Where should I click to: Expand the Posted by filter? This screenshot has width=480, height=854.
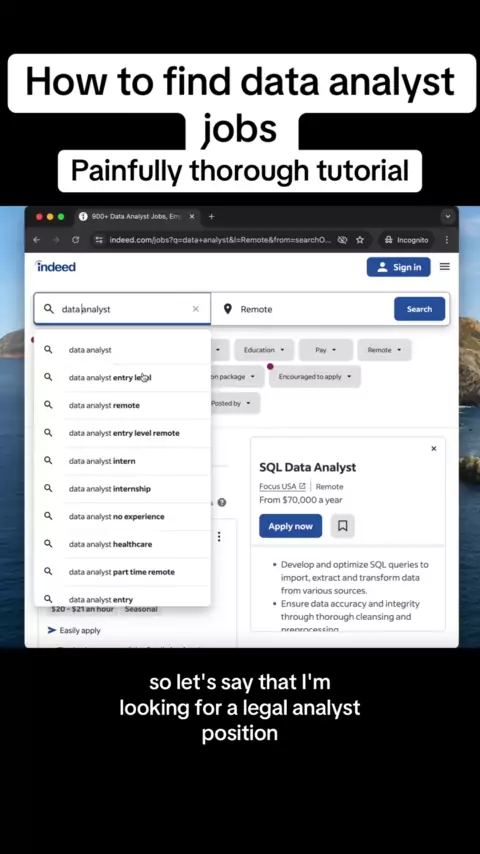[235, 403]
